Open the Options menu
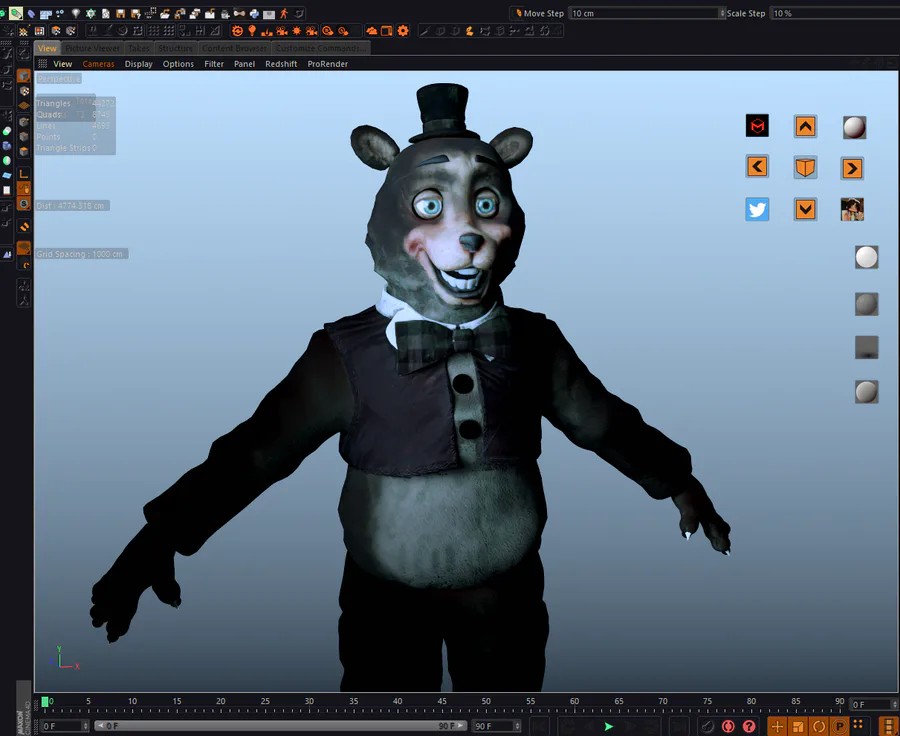The width and height of the screenshot is (900, 736). click(x=178, y=64)
